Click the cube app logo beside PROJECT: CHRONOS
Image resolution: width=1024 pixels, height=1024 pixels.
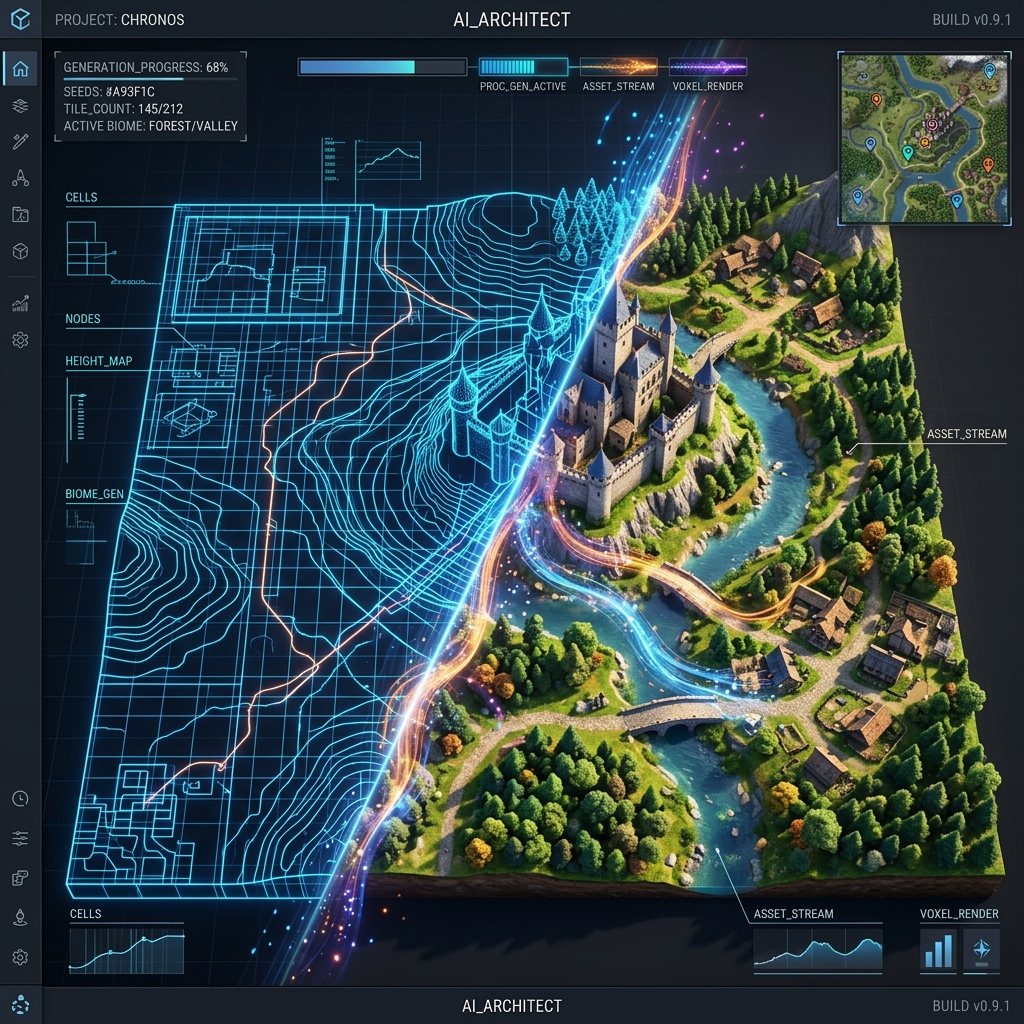click(x=20, y=19)
